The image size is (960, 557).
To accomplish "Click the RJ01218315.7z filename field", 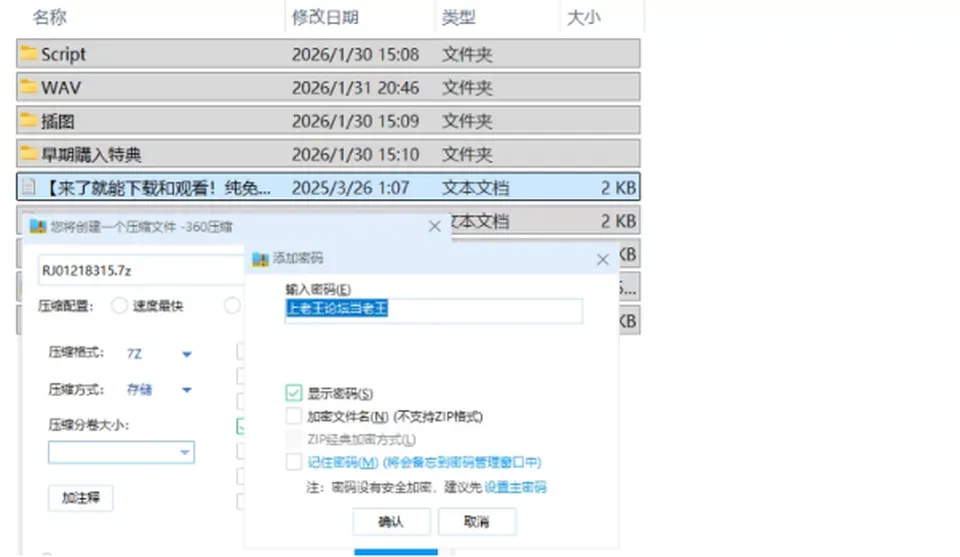I will pyautogui.click(x=141, y=271).
